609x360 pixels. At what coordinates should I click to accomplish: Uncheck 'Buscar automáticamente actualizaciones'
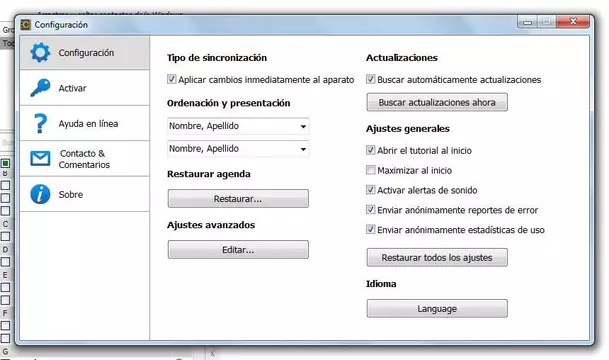coord(371,79)
